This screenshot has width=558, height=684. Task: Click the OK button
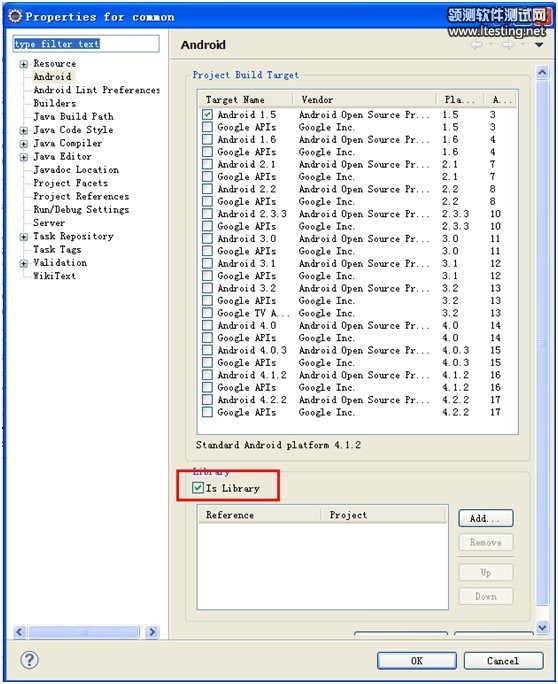(417, 660)
